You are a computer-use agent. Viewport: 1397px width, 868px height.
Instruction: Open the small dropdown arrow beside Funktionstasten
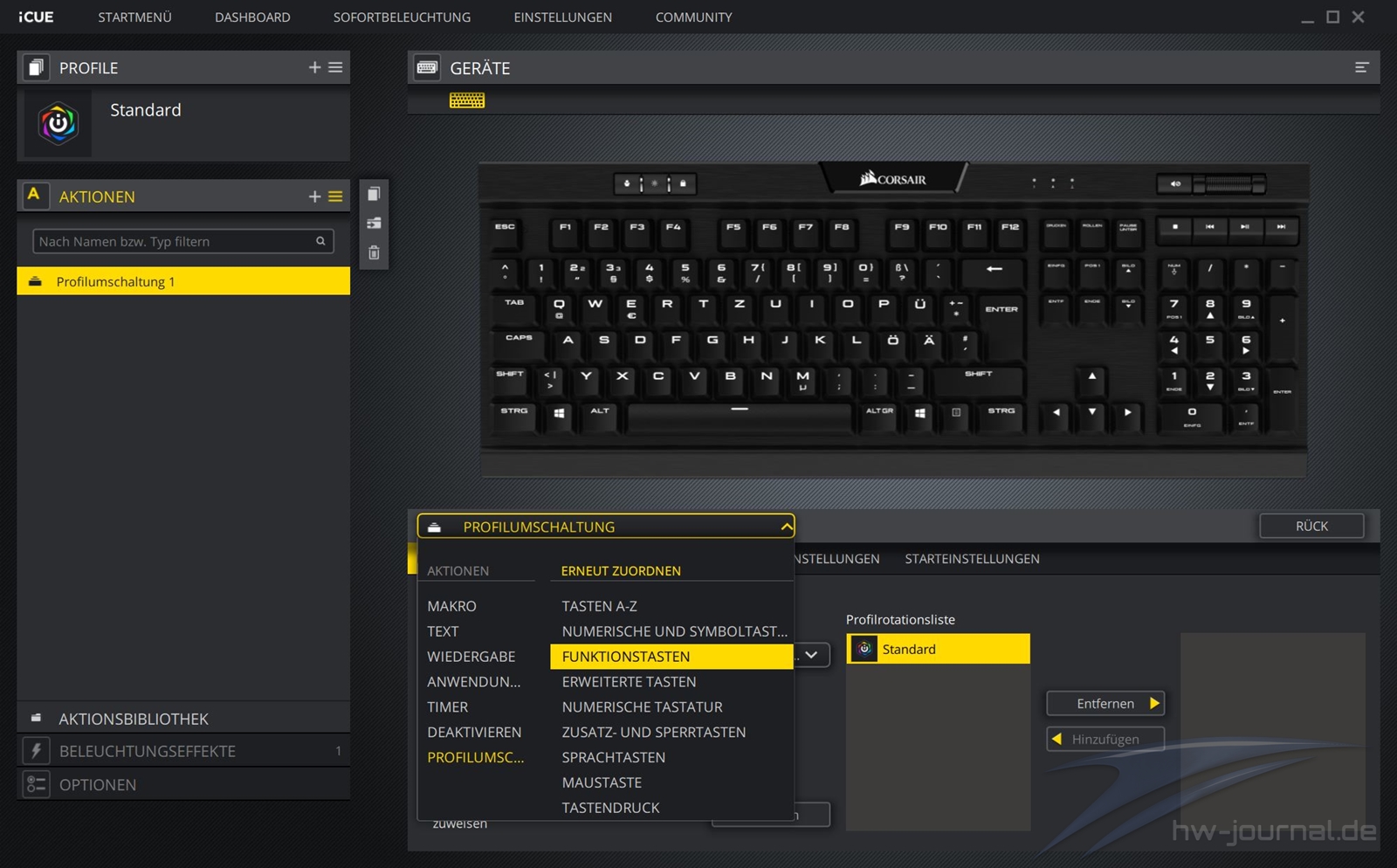tap(811, 655)
